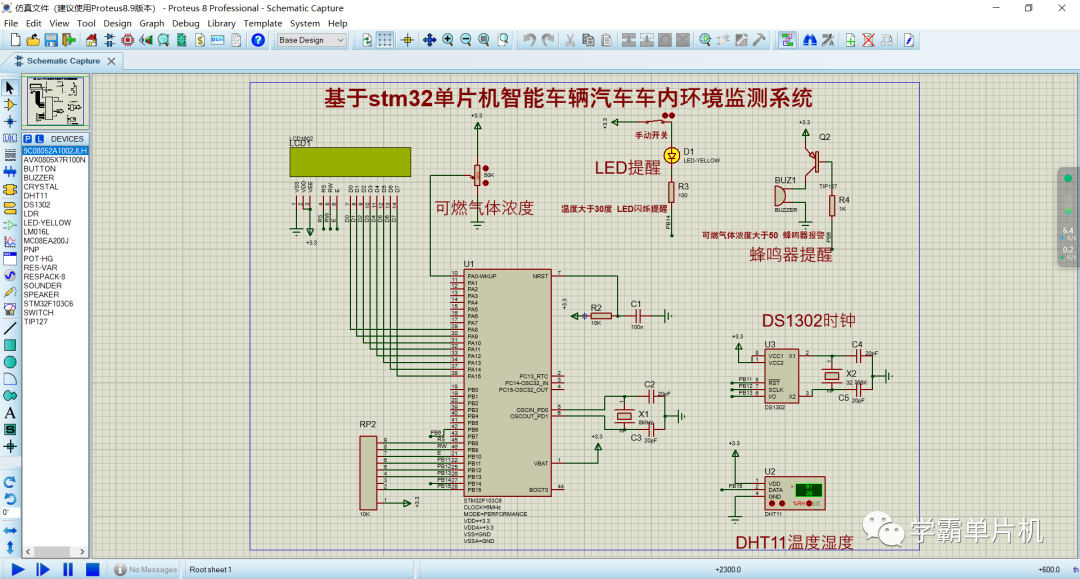Copy selection to clipboard icon
1080x579 pixels.
pyautogui.click(x=588, y=41)
